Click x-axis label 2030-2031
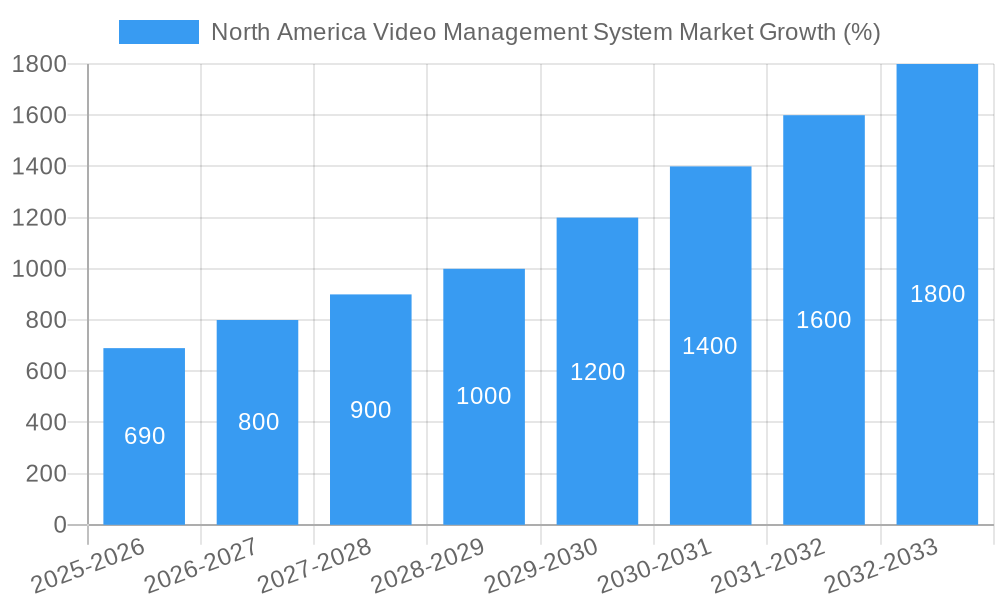The width and height of the screenshot is (1000, 600). click(656, 565)
